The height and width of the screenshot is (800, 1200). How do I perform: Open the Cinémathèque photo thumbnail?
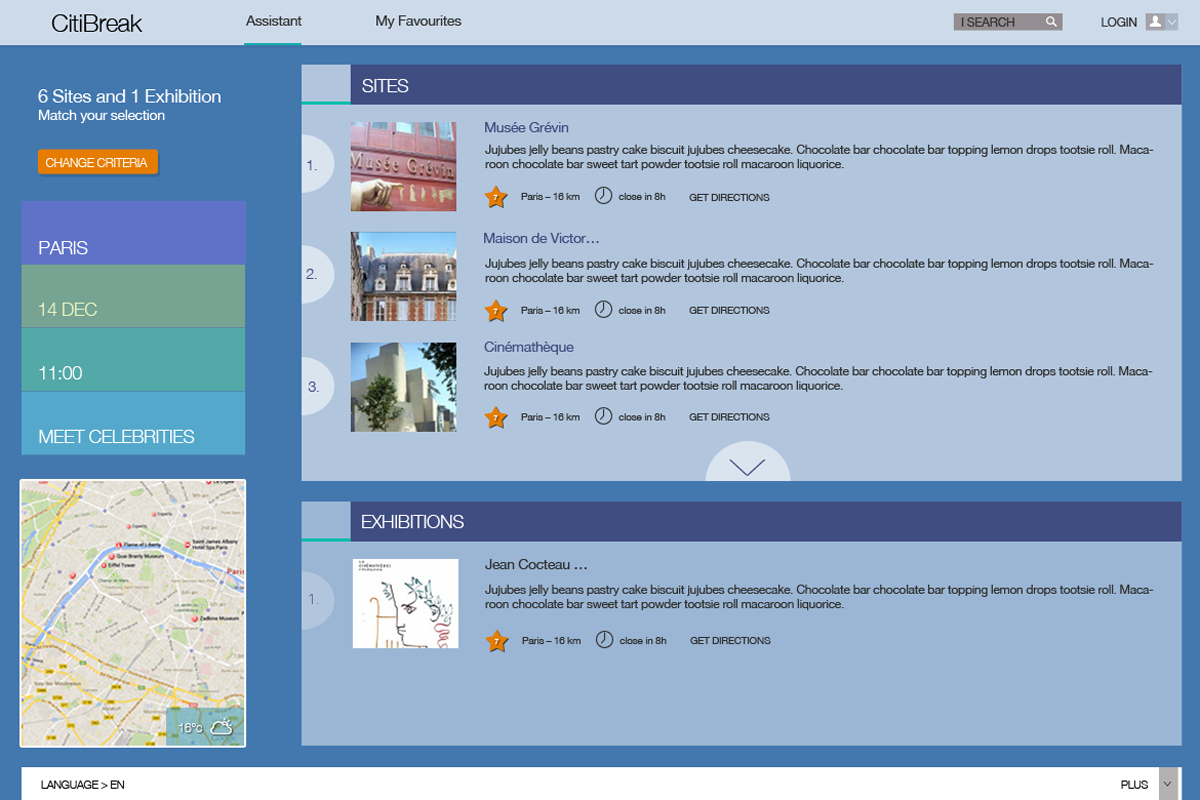tap(403, 387)
